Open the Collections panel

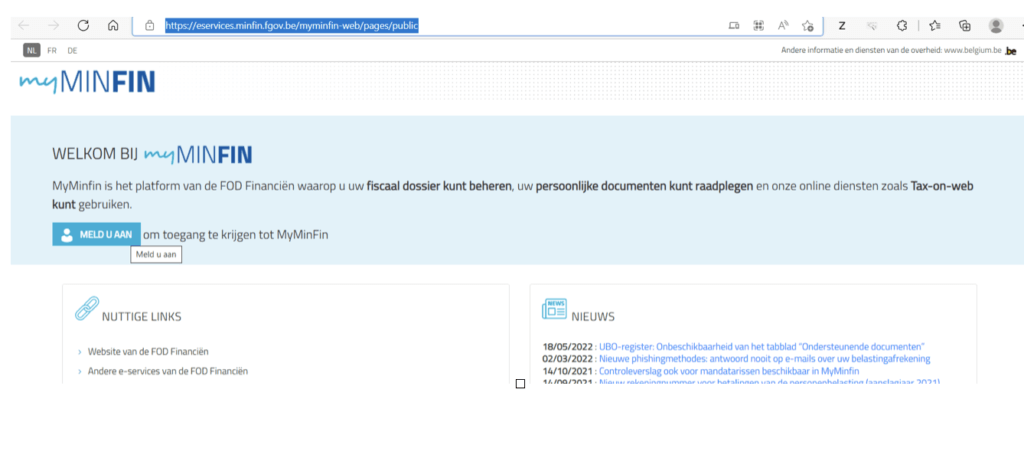(x=965, y=26)
